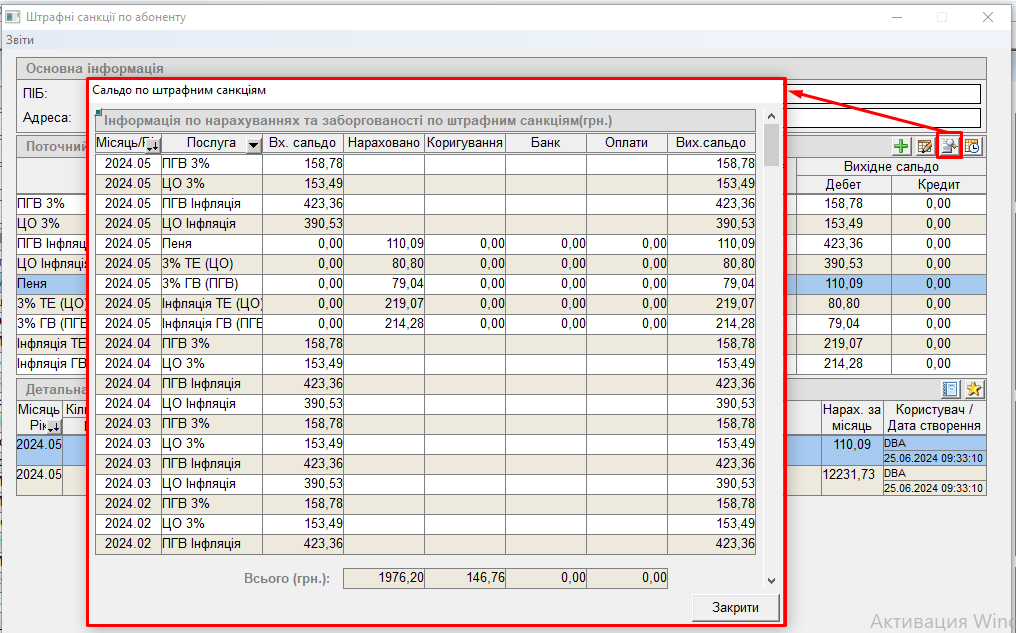Open the Послуга column filter dropdown

click(x=253, y=145)
